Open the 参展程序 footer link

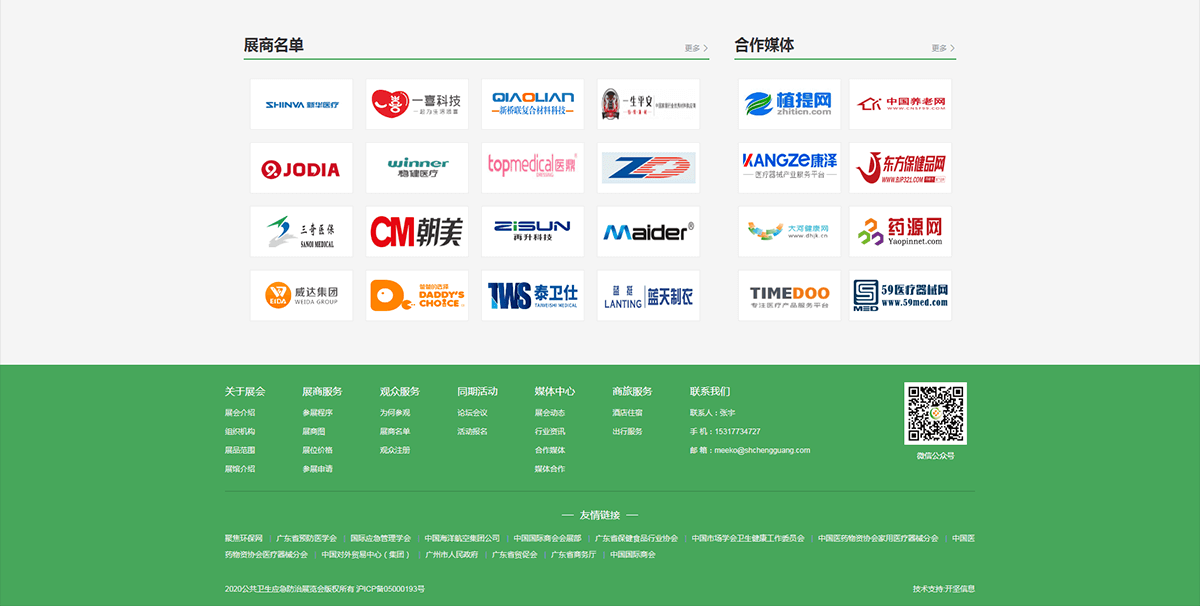(317, 413)
